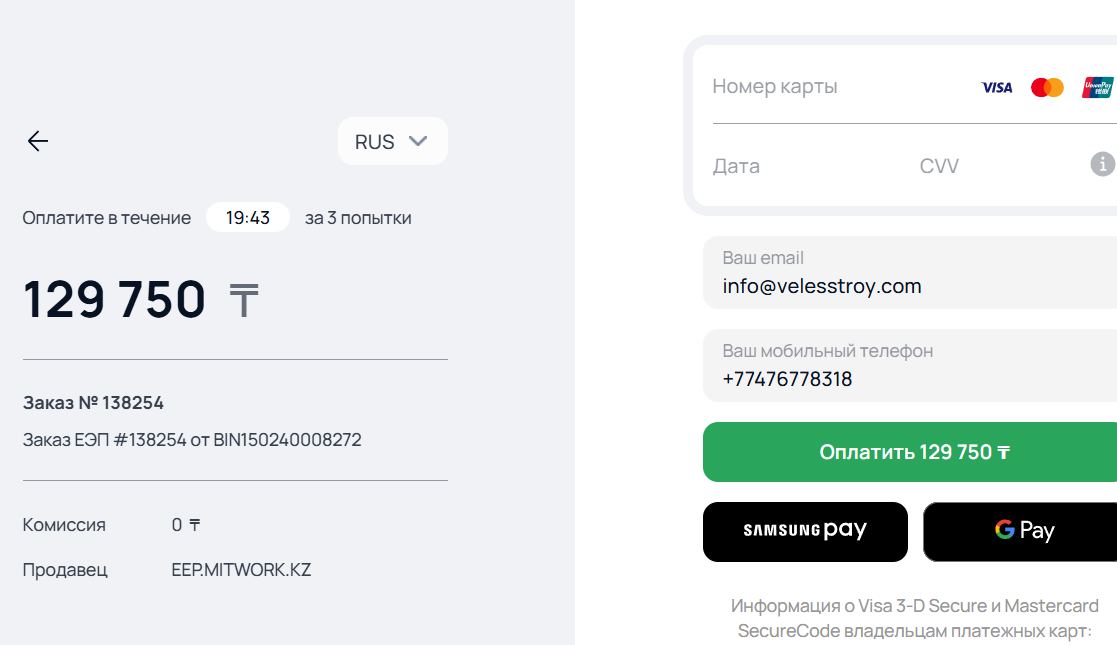Click the EEP.MITWORK.KZ seller name

241,570
